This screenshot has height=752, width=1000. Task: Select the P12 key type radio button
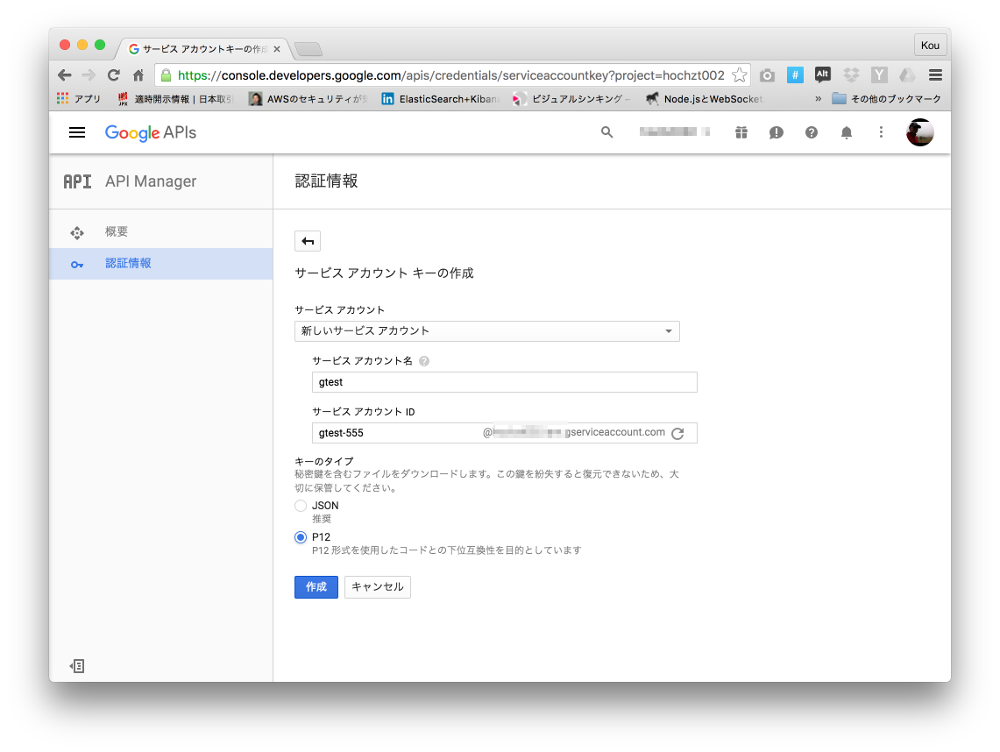pyautogui.click(x=300, y=537)
